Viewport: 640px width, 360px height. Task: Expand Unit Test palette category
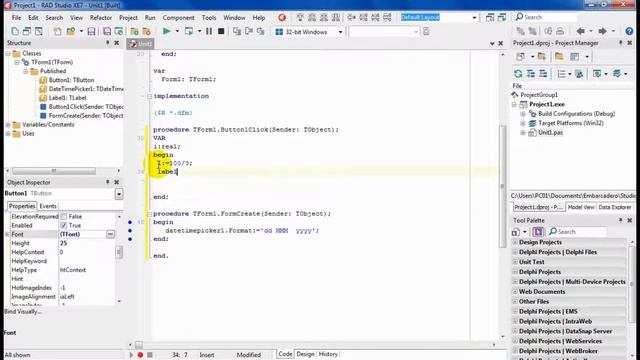[x=515, y=262]
